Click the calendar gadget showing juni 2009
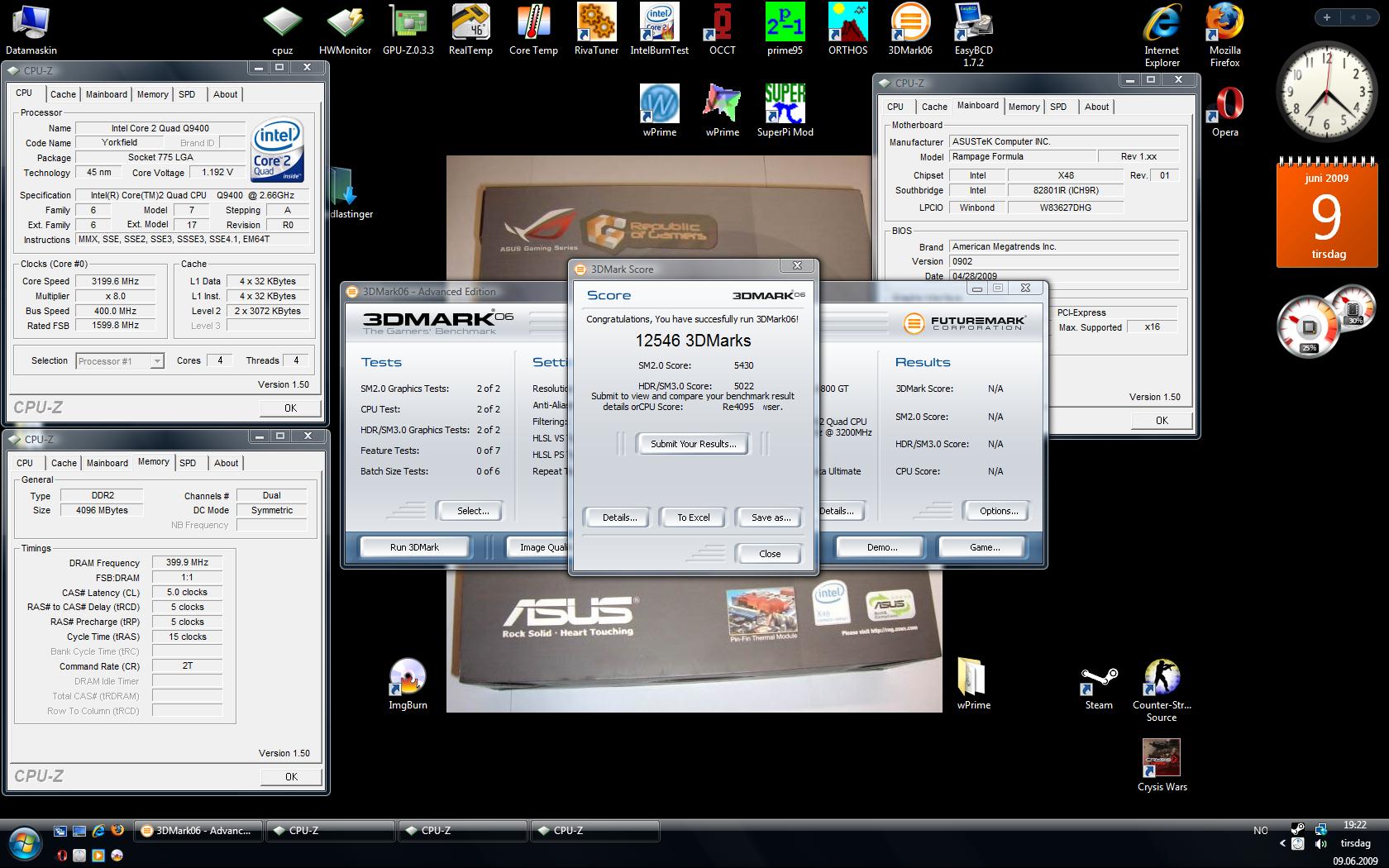 click(1327, 212)
